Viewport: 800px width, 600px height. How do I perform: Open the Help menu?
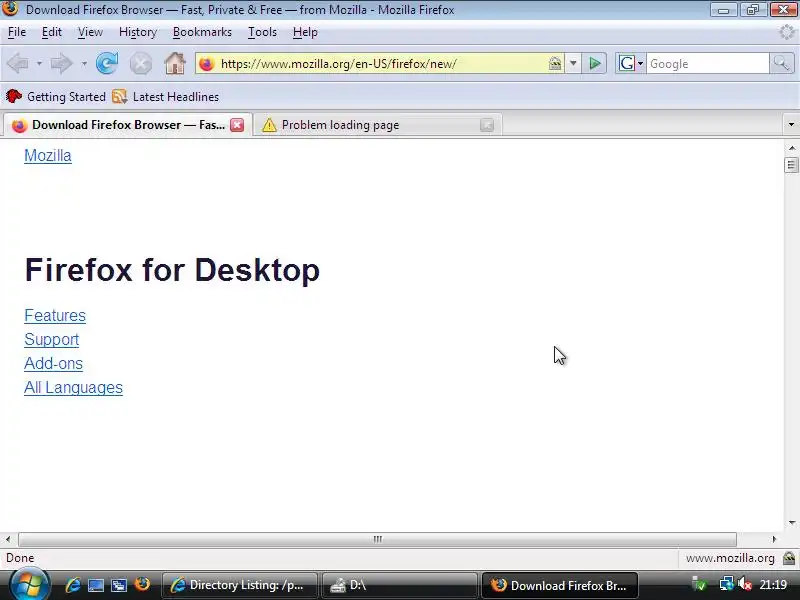[305, 32]
